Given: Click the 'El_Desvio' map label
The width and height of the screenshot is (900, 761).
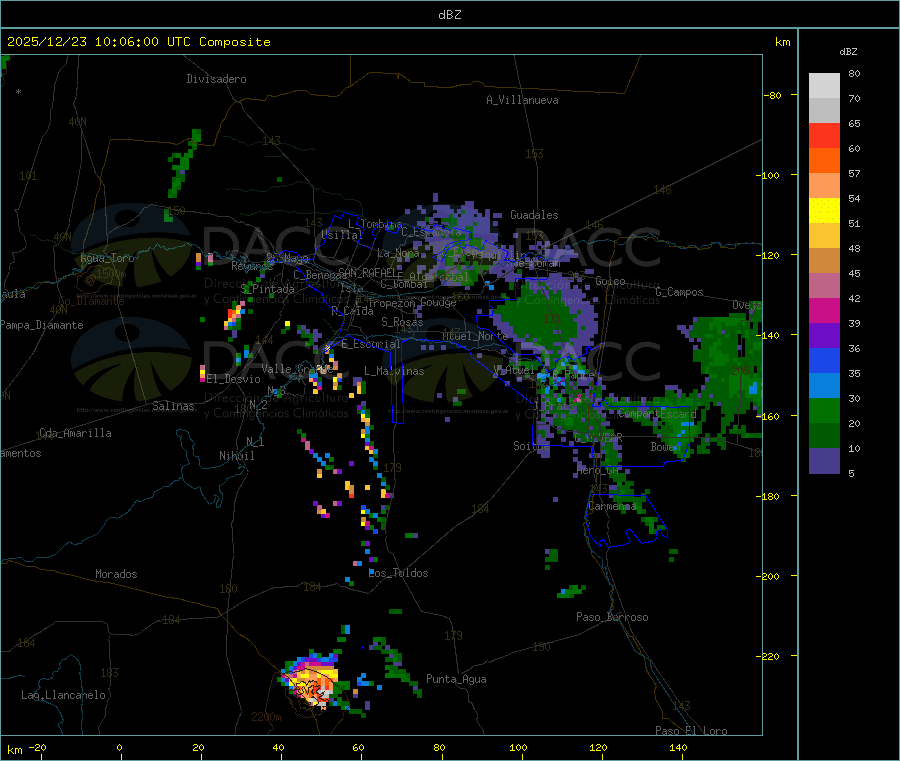Looking at the screenshot, I should 234,379.
